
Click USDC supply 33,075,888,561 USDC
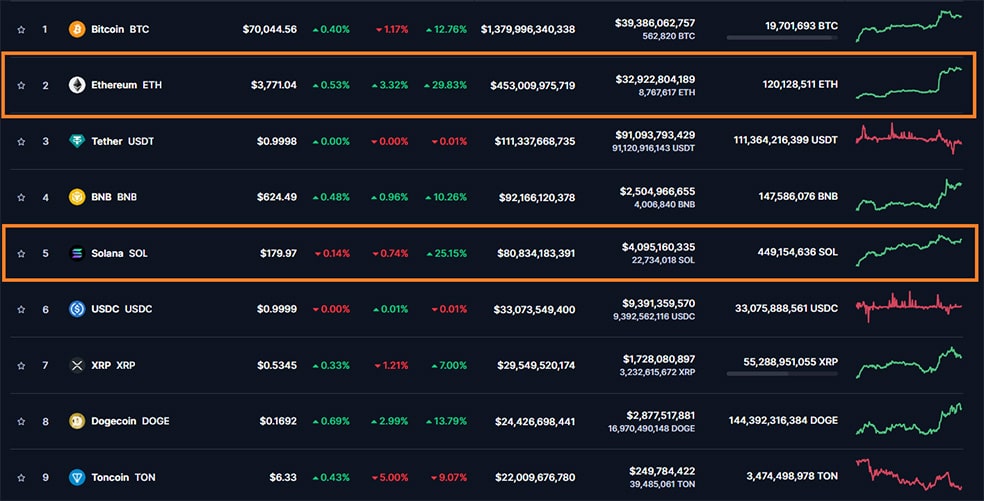click(x=786, y=308)
